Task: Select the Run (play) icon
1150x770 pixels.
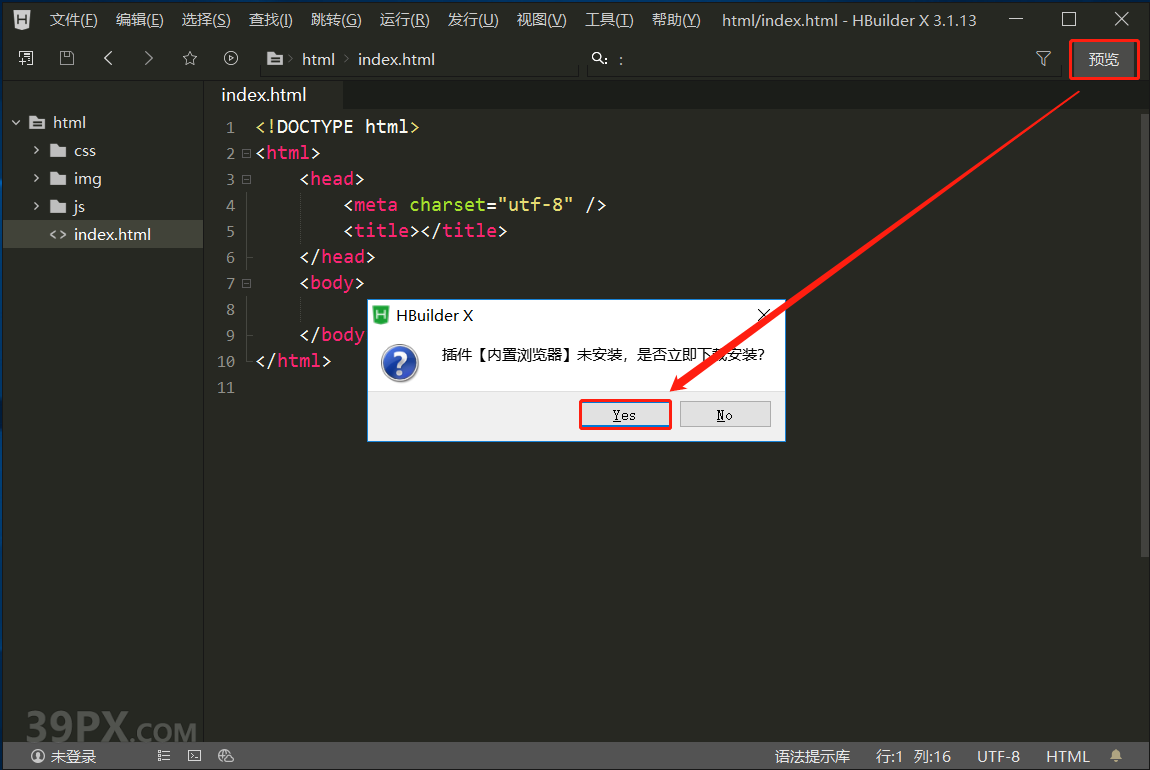Action: 230,58
